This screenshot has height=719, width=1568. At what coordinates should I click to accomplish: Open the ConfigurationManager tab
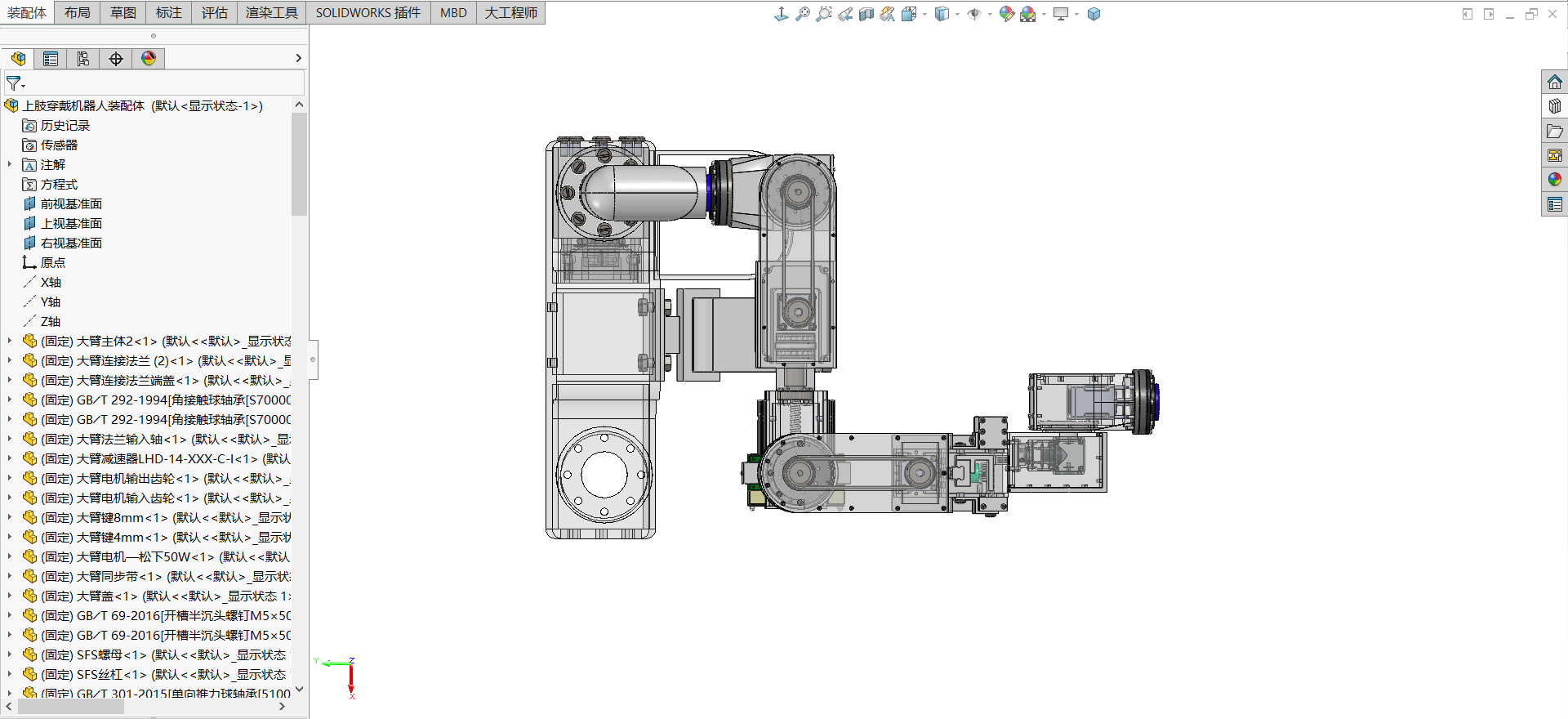(83, 58)
